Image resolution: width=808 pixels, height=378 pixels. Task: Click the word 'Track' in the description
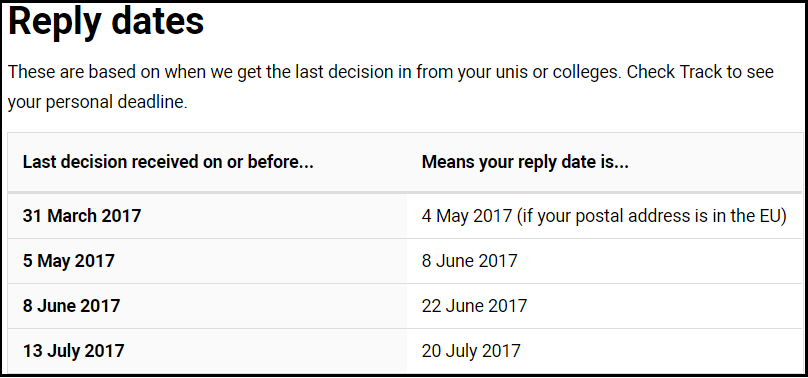point(701,72)
